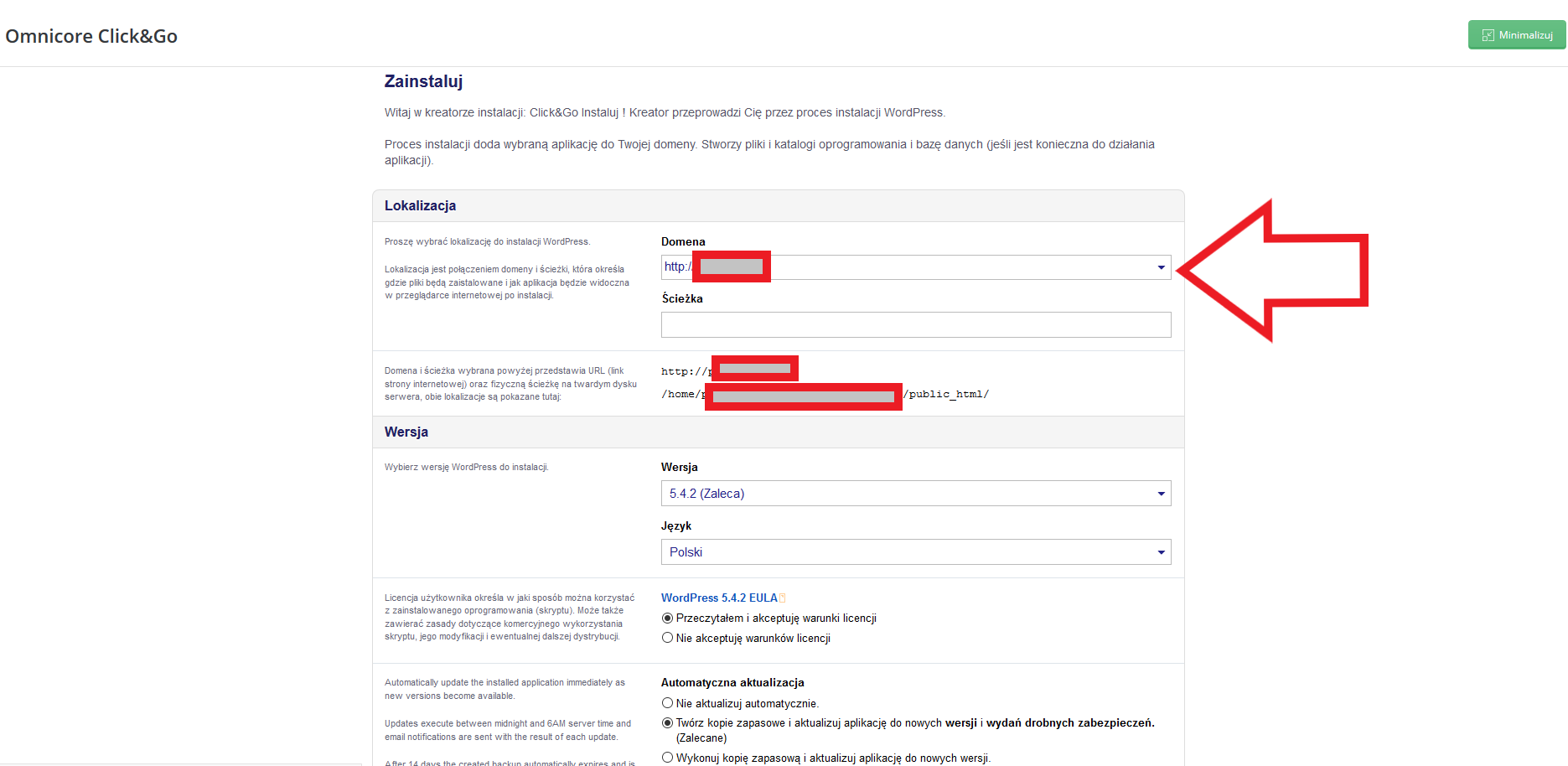
Task: Click into the Ścieżka input field
Action: [x=915, y=325]
